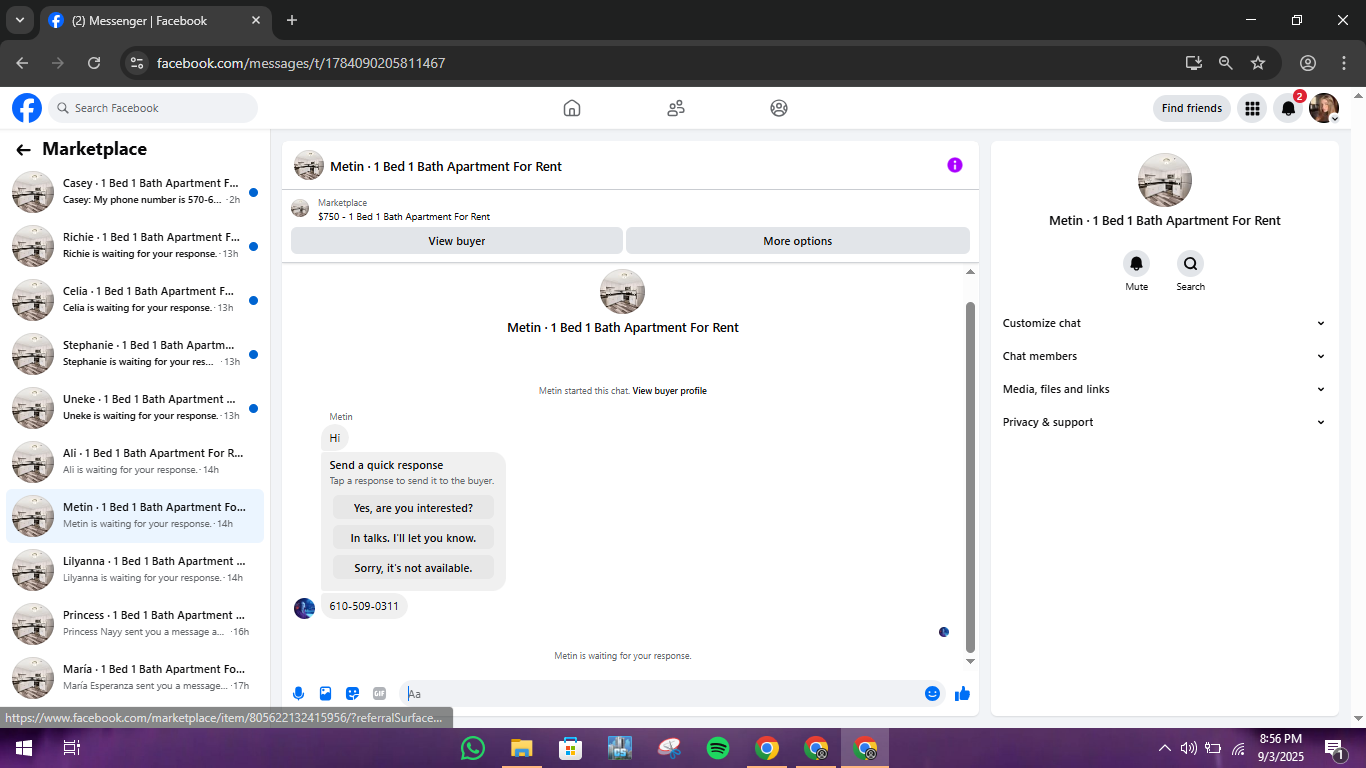Click the chat scrollbar thumb
Screen dimensions: 1366x768
tap(970, 477)
